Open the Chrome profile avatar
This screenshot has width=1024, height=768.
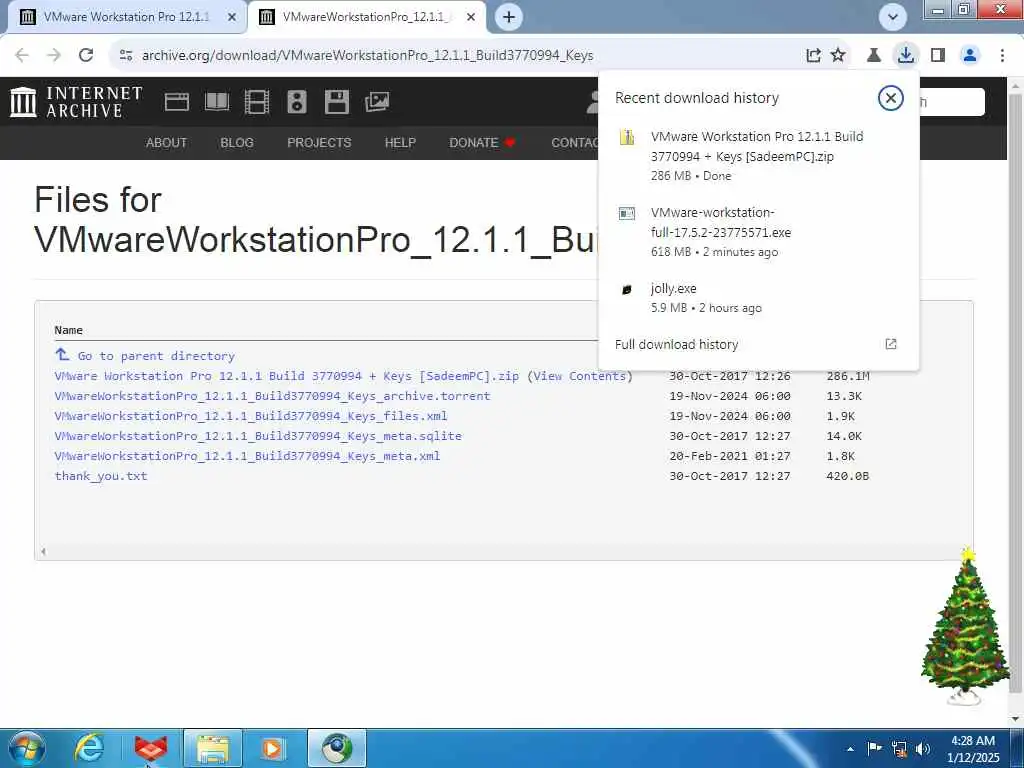click(x=970, y=56)
